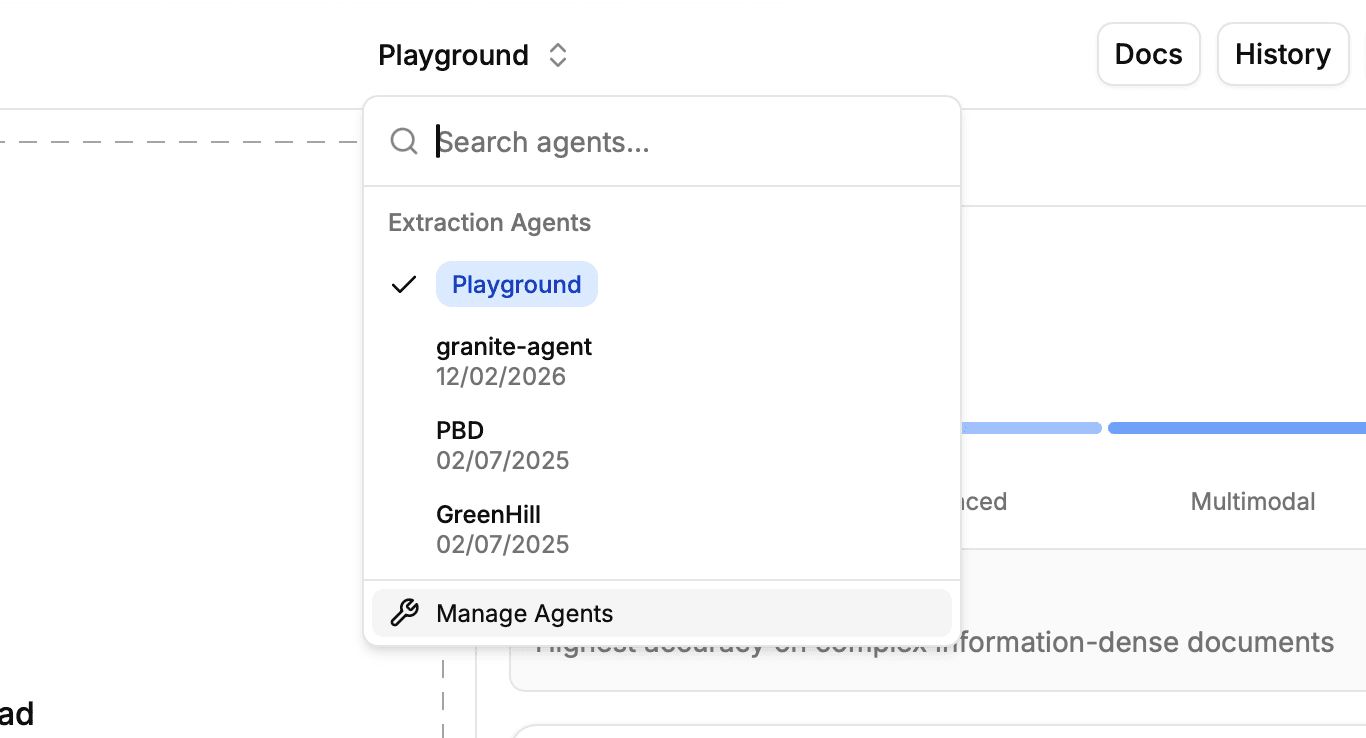The image size is (1366, 738).
Task: Choose the GreenHill agent from the list
Action: (488, 514)
